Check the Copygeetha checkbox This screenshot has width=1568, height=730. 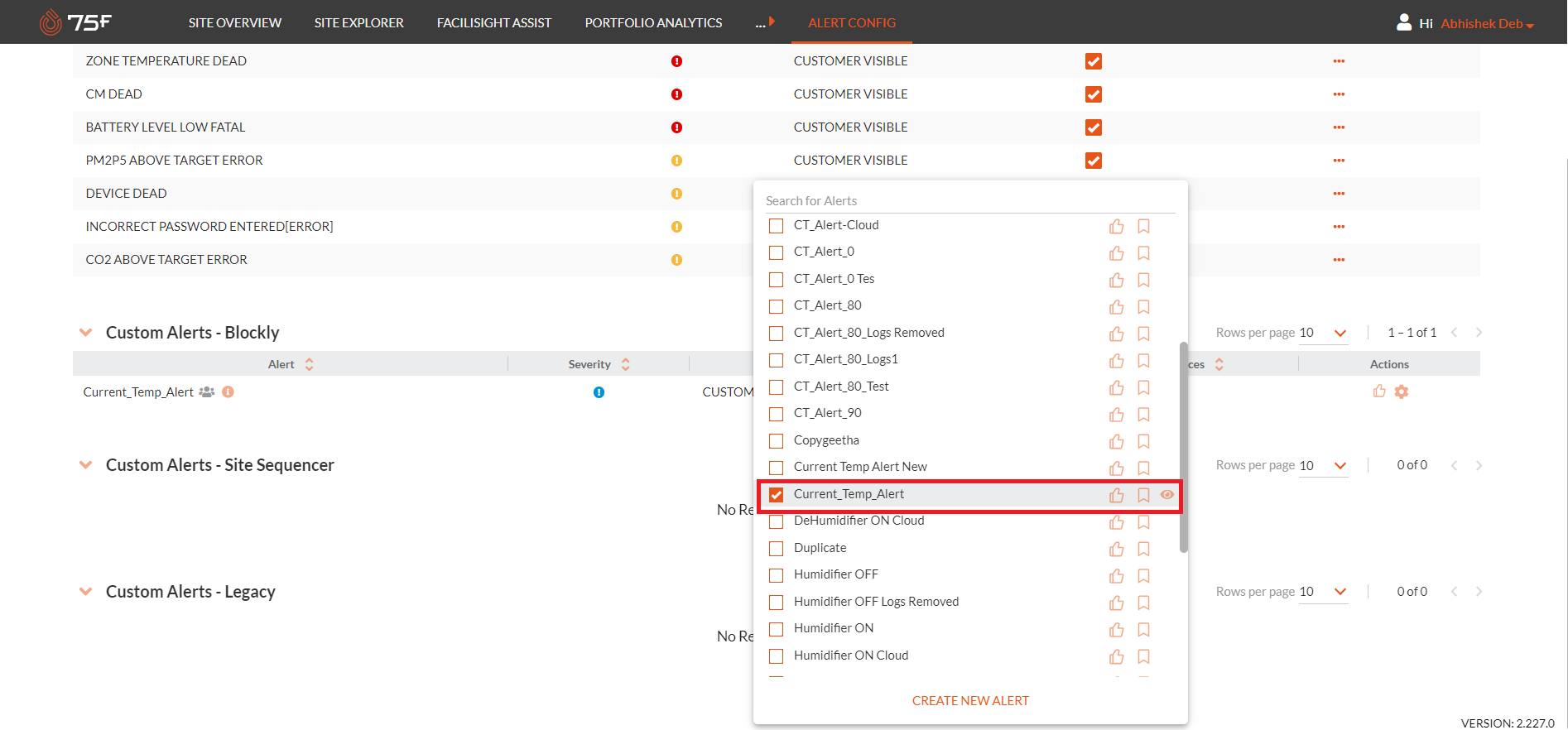pyautogui.click(x=776, y=441)
